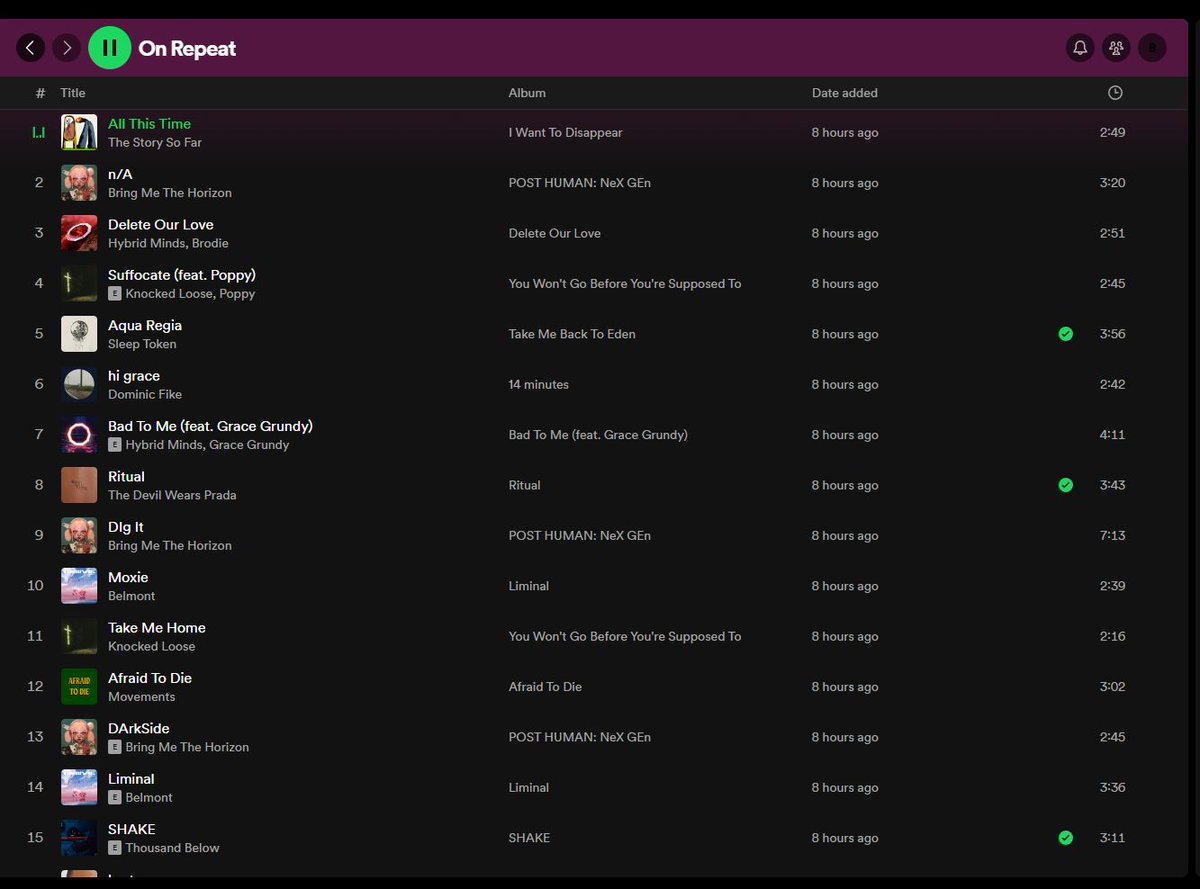
Task: Open artist Thousand Below
Action: coord(172,848)
